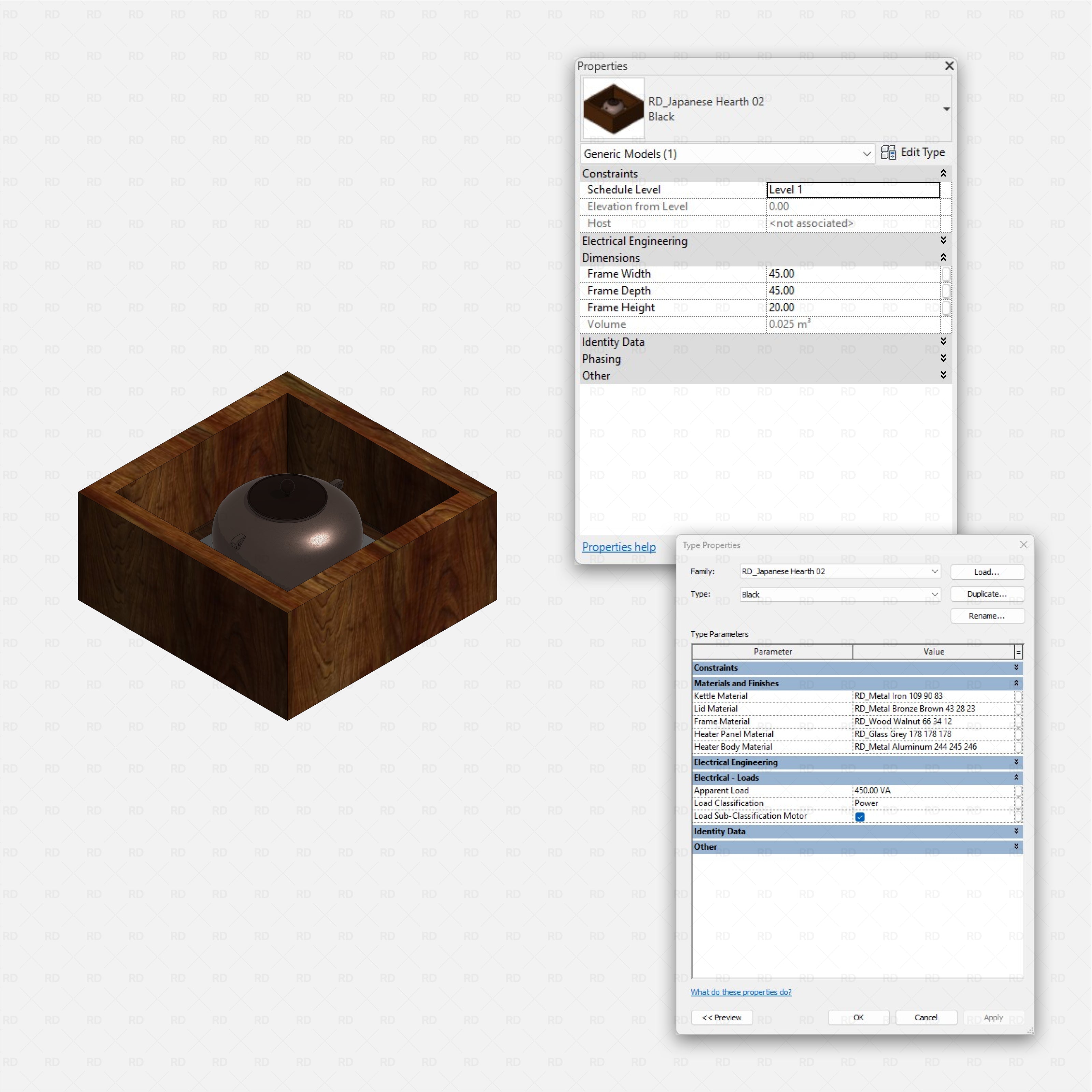
Task: Click the Schedule Level field showing Level 1
Action: [853, 190]
